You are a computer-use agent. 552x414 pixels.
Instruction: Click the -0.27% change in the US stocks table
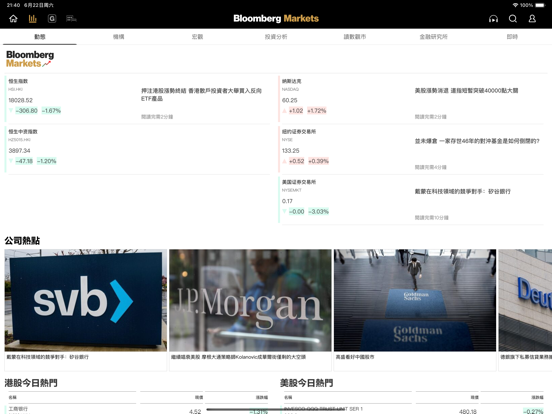[533, 411]
